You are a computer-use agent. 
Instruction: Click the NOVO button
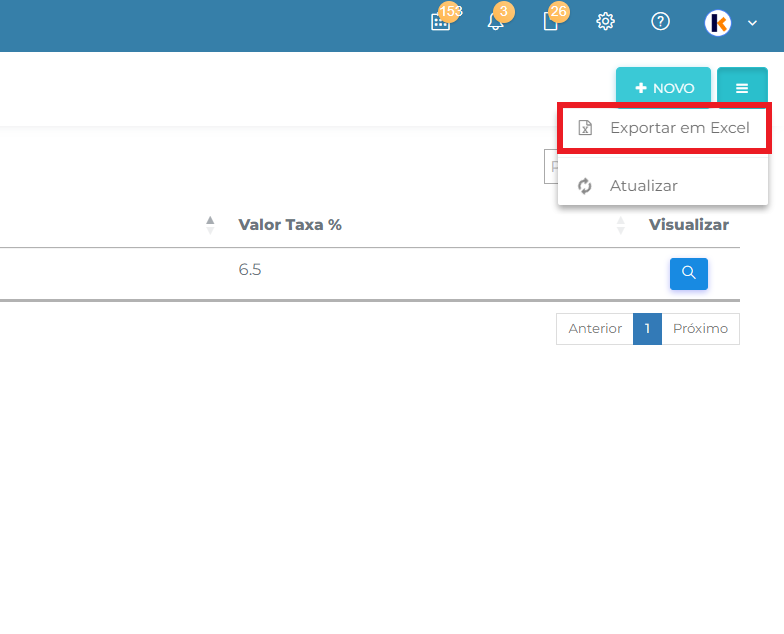tap(663, 88)
